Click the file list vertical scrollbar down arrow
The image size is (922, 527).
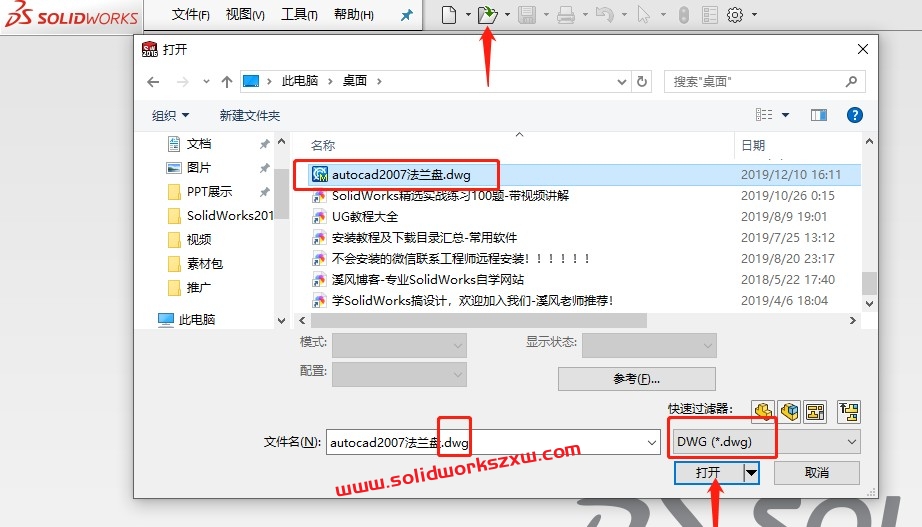(869, 303)
